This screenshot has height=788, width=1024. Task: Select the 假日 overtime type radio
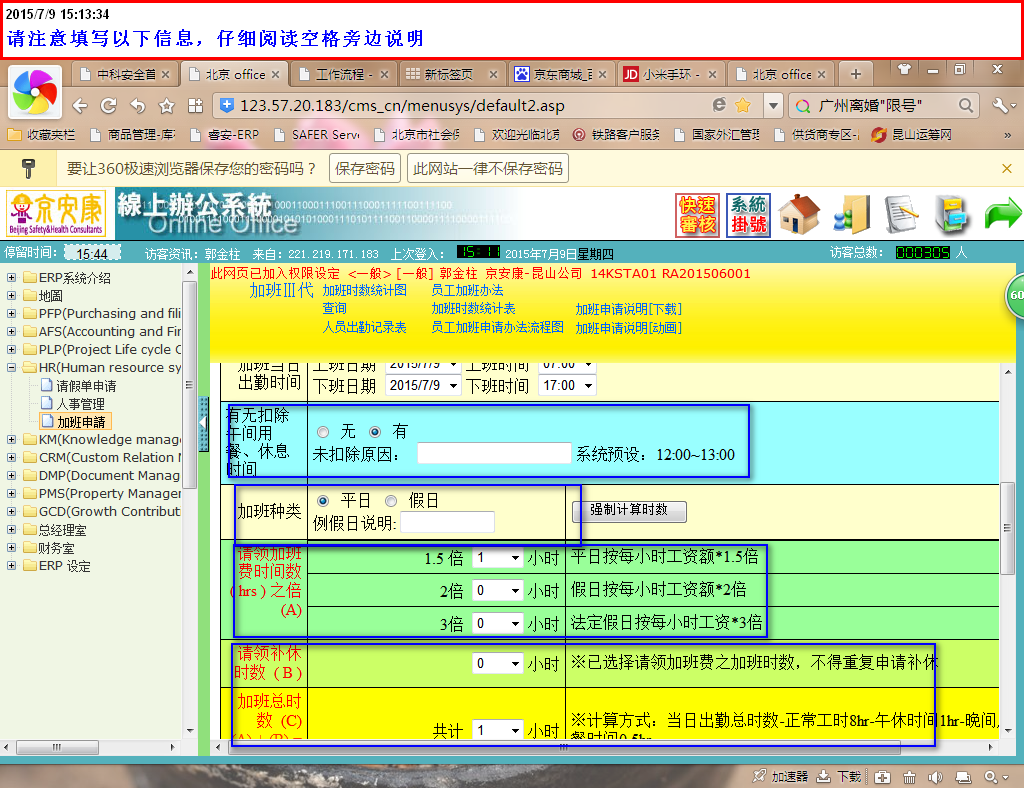[391, 500]
